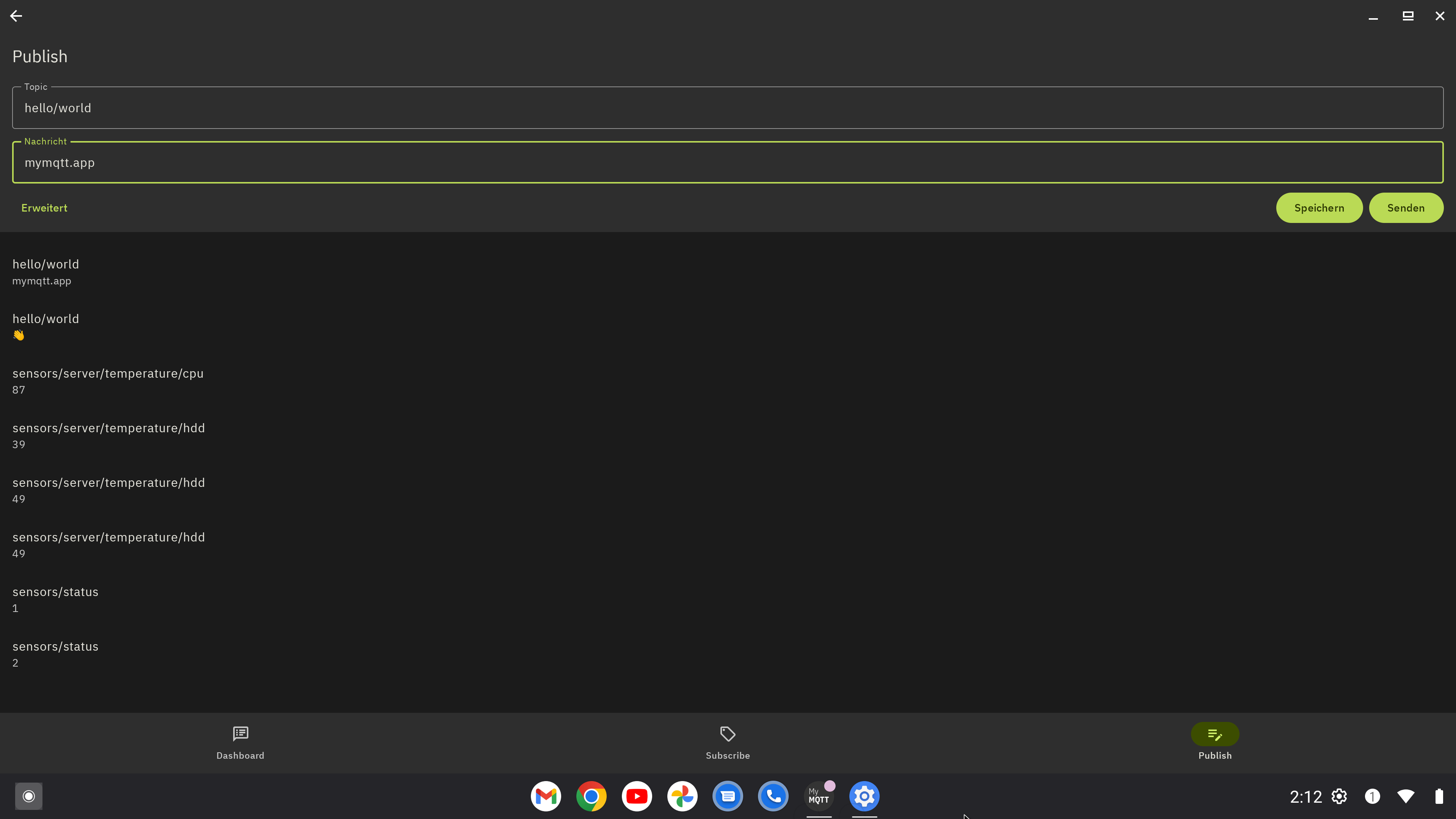Click the battery status icon

point(1439,796)
